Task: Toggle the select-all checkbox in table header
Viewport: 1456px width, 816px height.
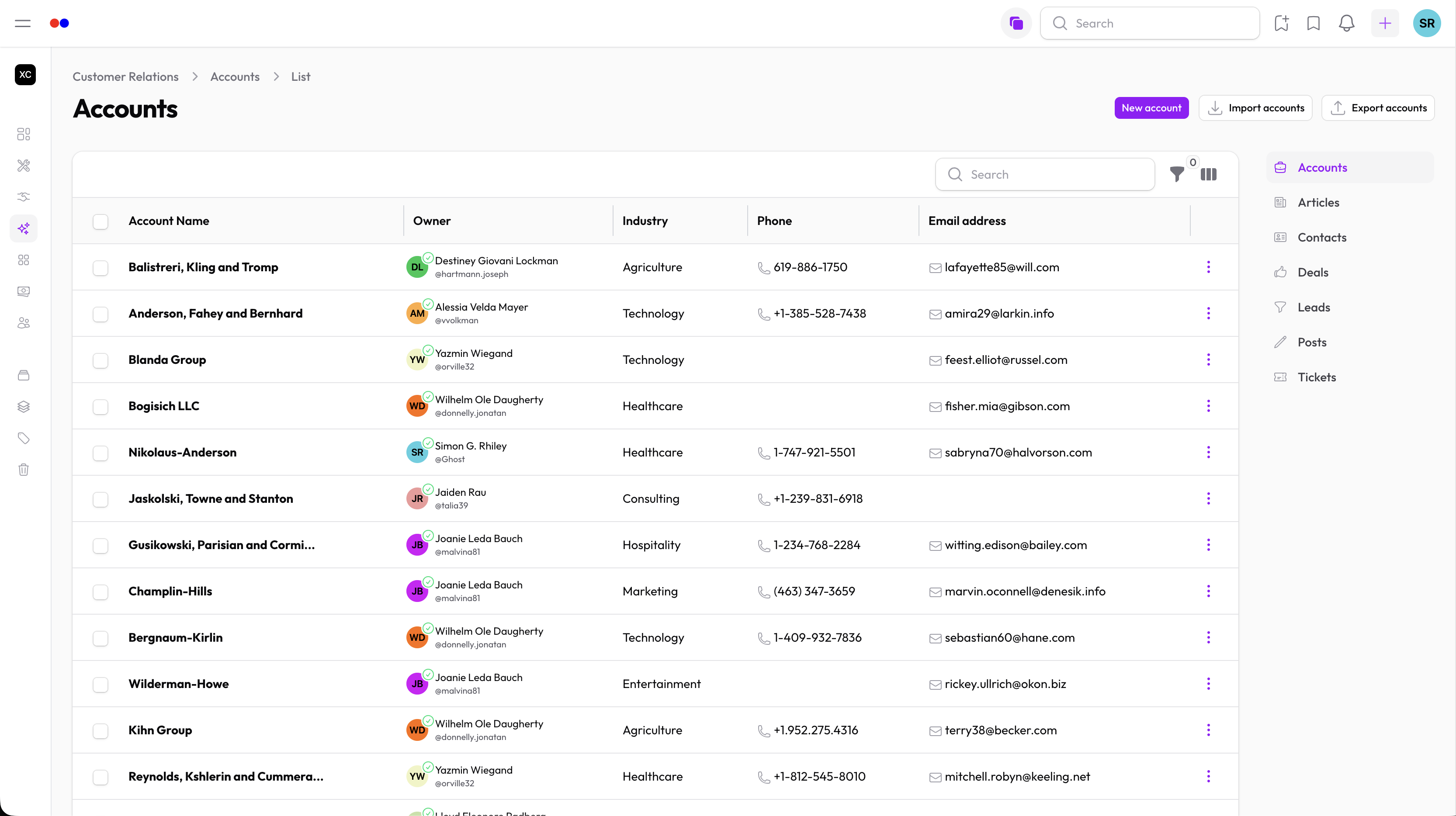Action: click(101, 221)
